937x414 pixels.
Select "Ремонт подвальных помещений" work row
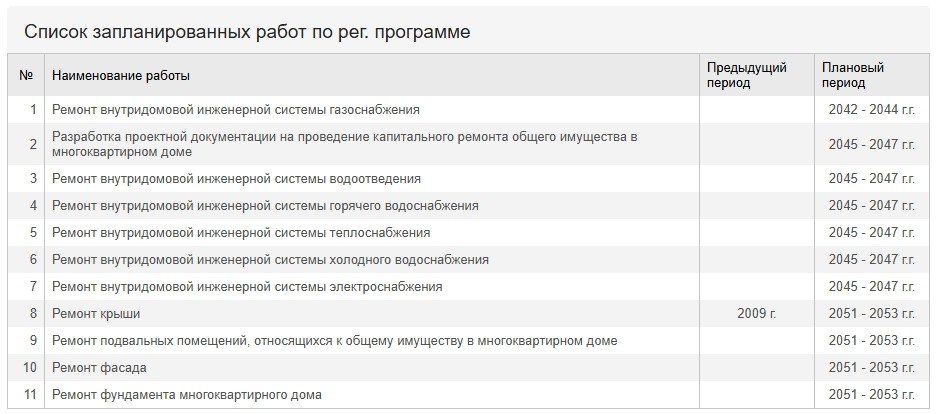335,340
